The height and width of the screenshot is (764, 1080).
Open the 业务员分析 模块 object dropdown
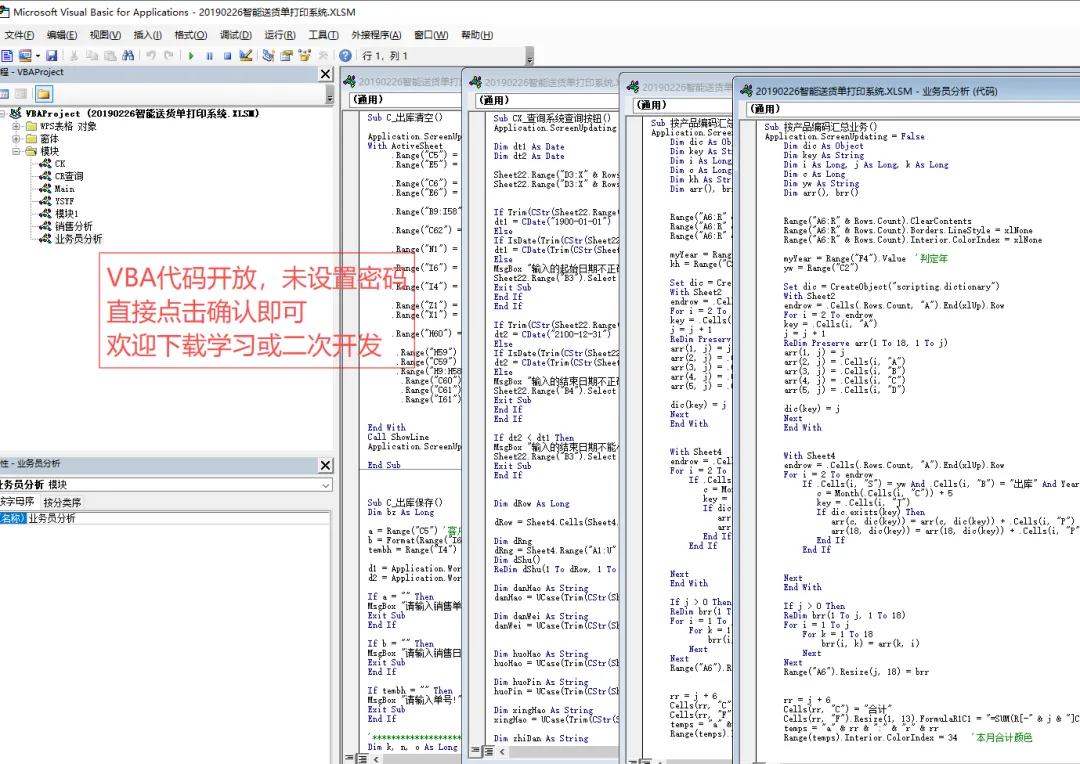(326, 485)
